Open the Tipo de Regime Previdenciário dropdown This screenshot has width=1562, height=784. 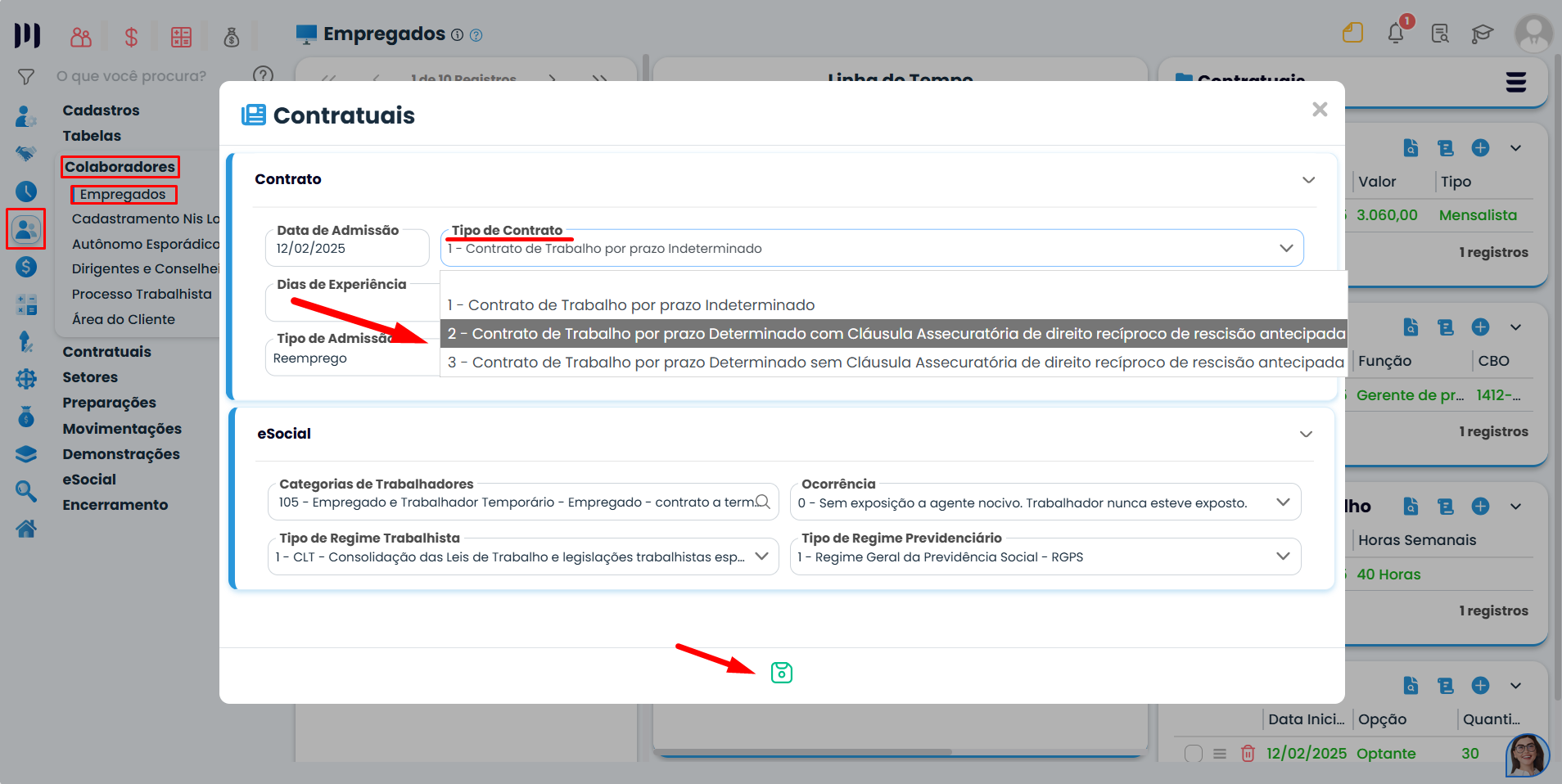coord(1045,556)
